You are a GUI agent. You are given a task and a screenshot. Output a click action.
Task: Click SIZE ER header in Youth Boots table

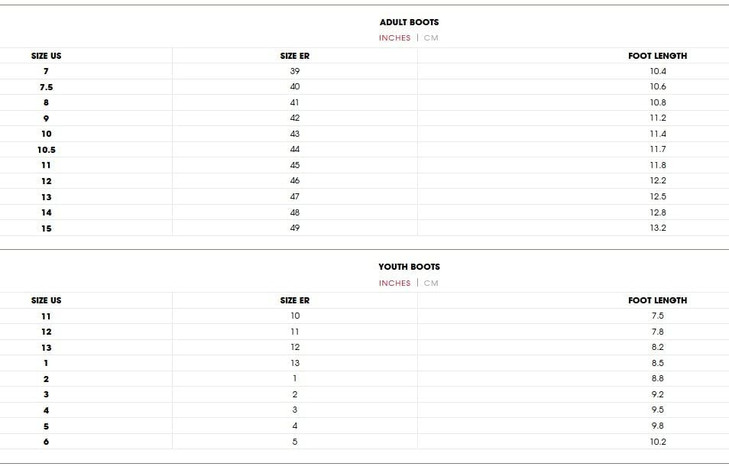point(295,300)
